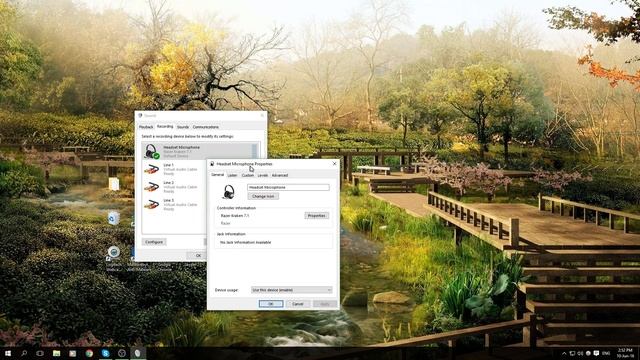
Task: Select Line 1 Virtual Audio Cable device
Action: [x=174, y=169]
